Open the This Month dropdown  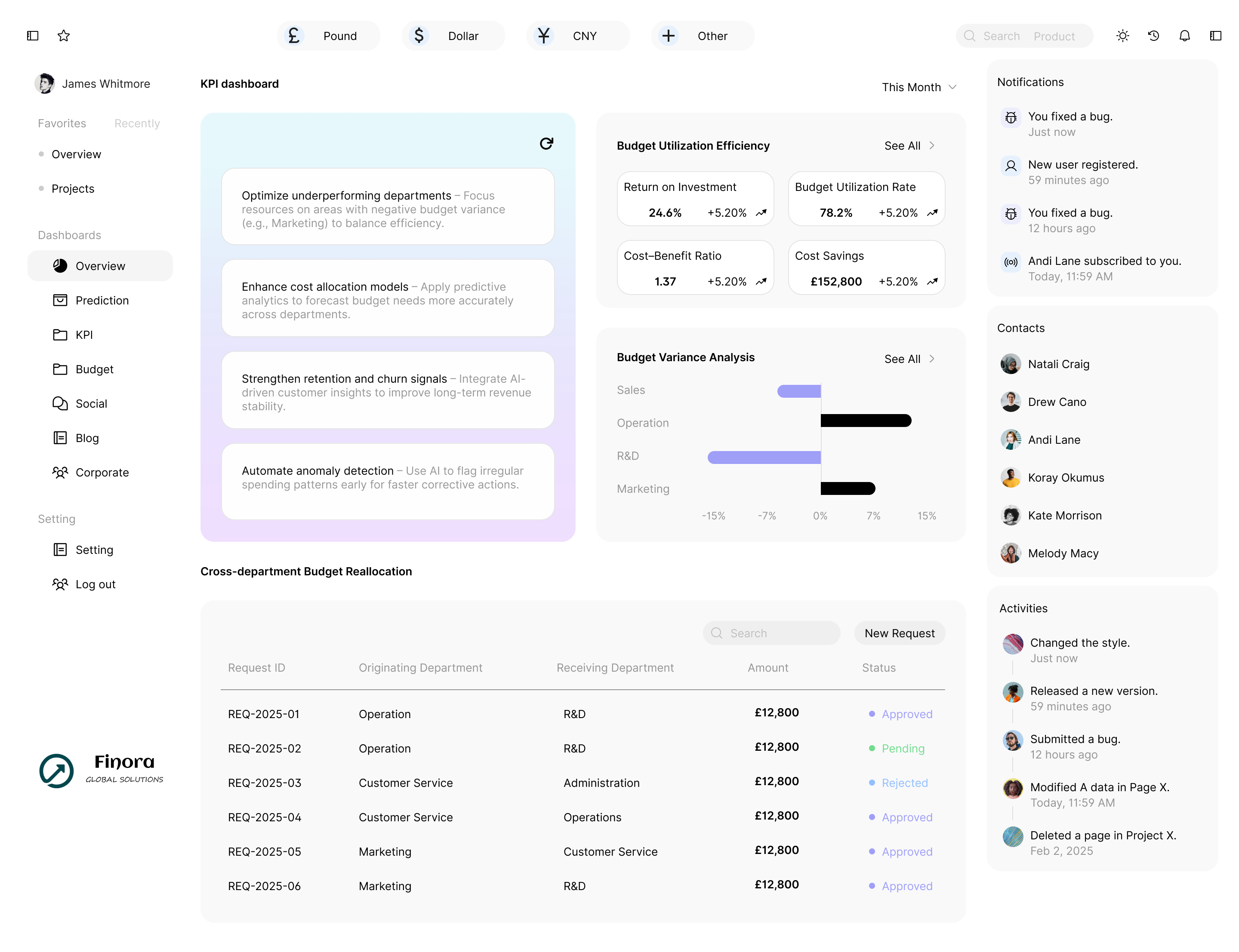[919, 87]
